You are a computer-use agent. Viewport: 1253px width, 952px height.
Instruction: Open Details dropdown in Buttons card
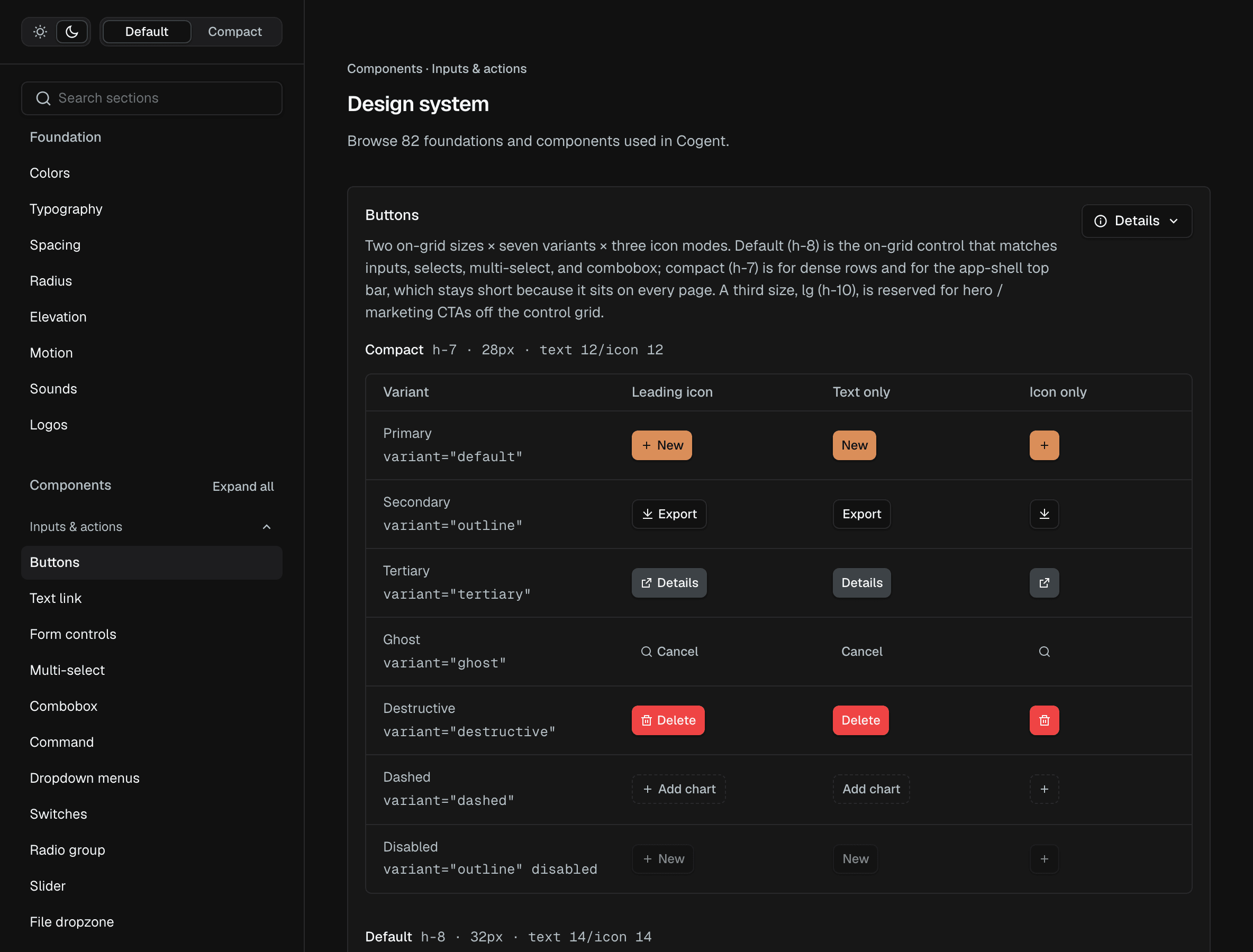1136,221
